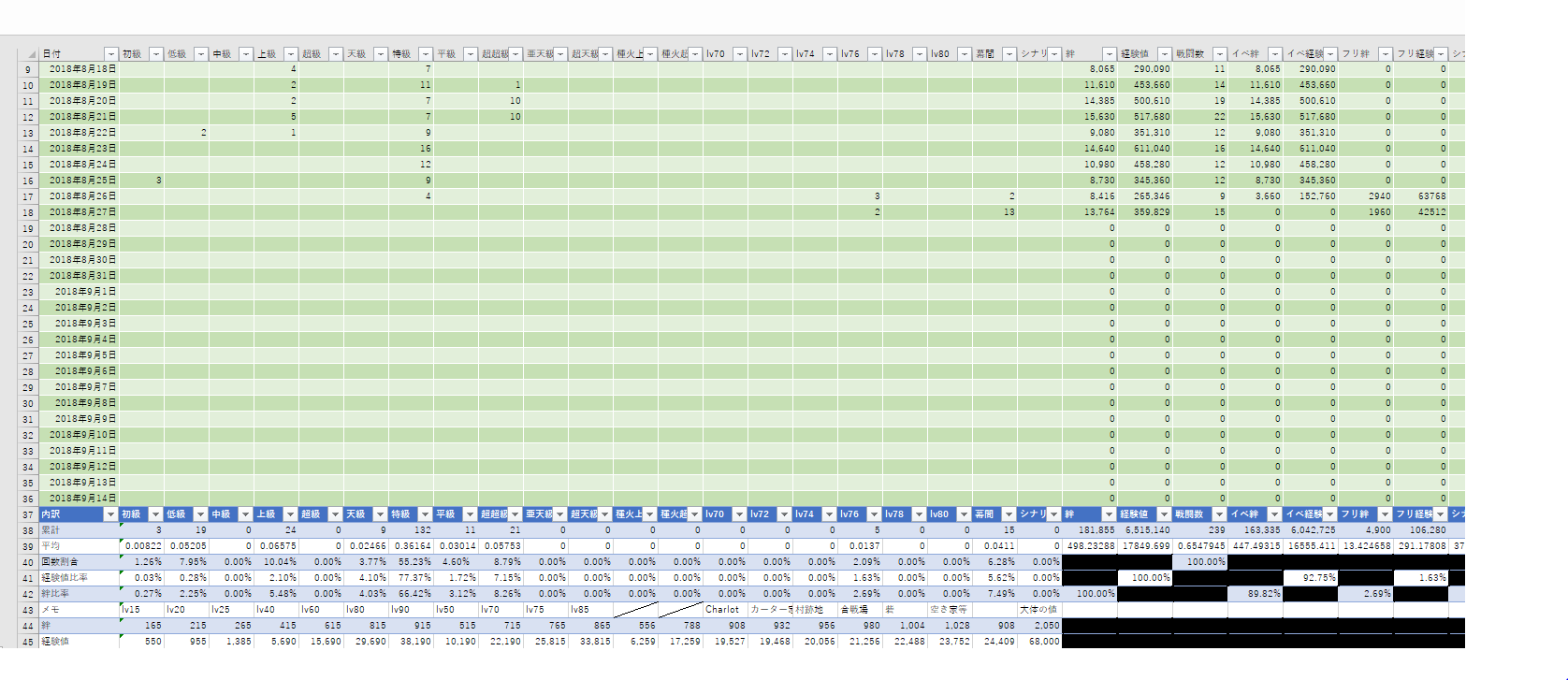Viewport: 1568px width, 680px height.
Task: Open the フリ絆 filter in top header
Action: pyautogui.click(x=1386, y=54)
